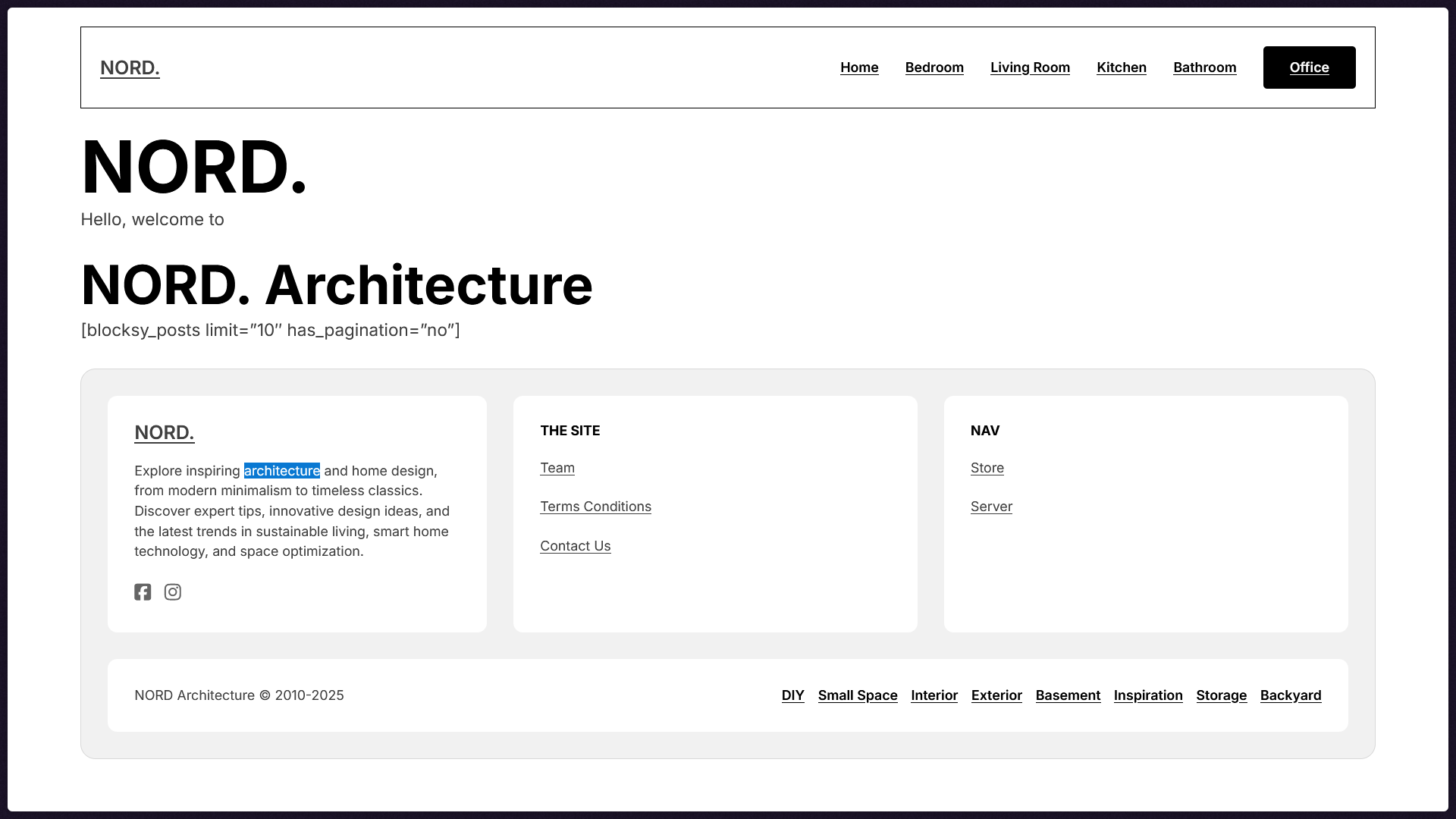The width and height of the screenshot is (1456, 819).
Task: Open the Bathroom navigation link
Action: (x=1204, y=67)
